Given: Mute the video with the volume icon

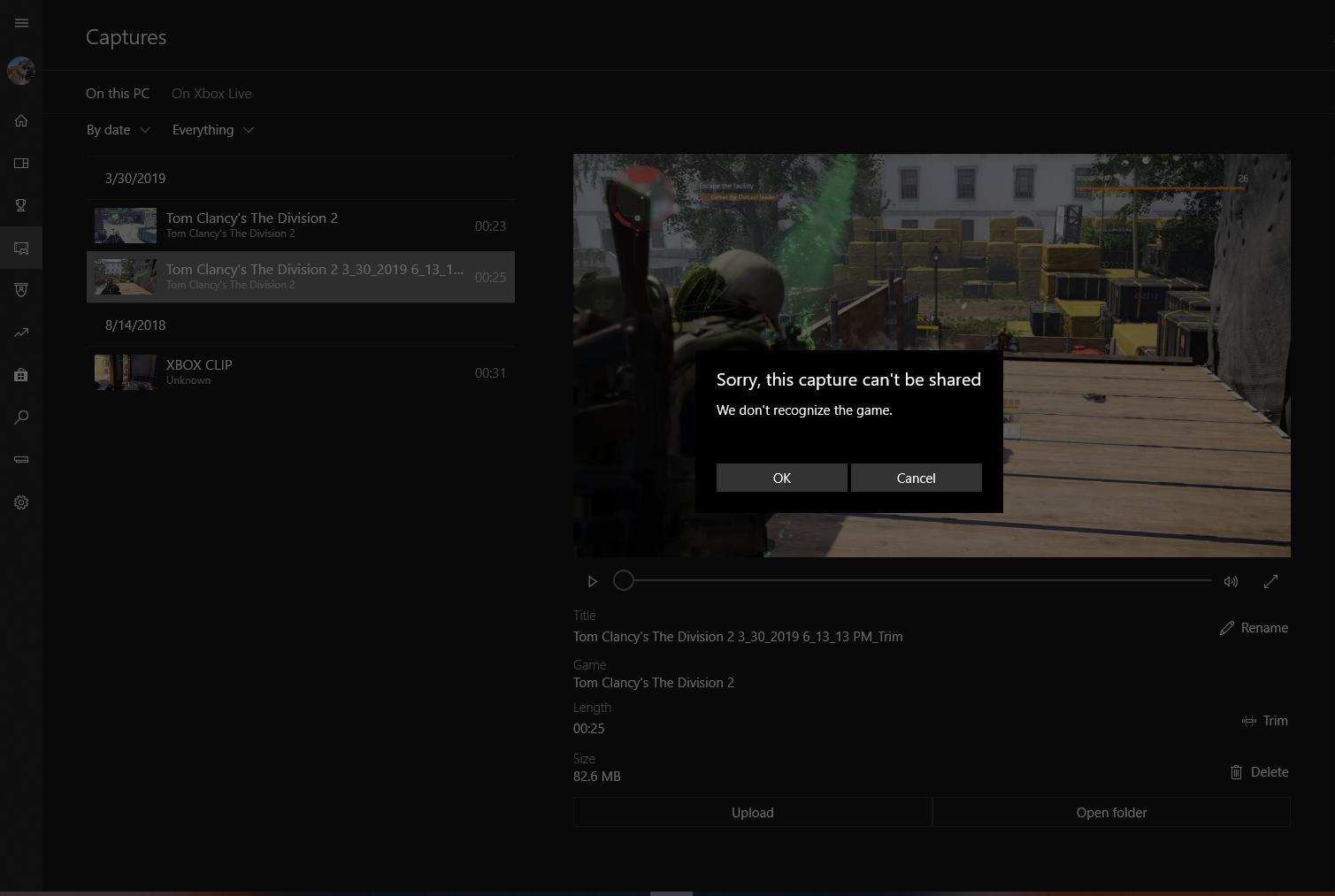Looking at the screenshot, I should click(1231, 581).
